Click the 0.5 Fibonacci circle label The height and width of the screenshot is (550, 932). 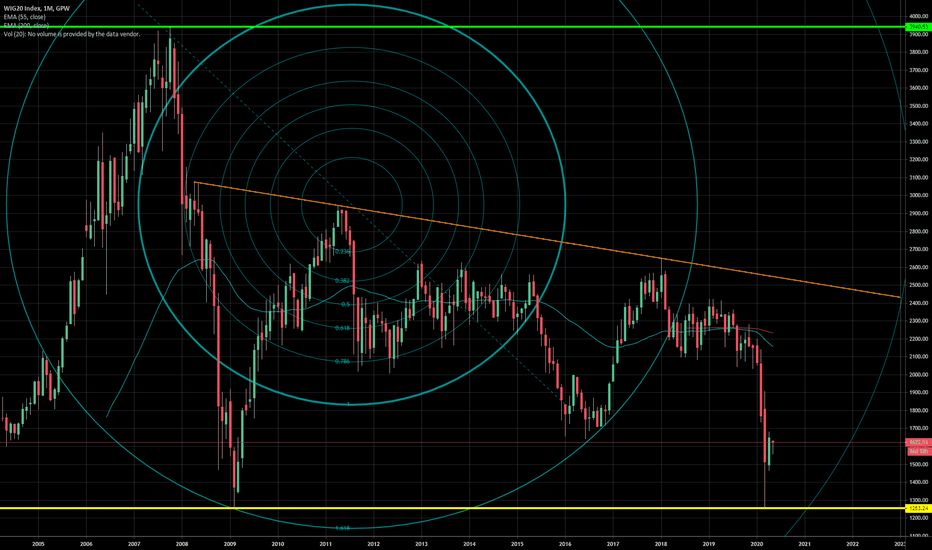pos(345,304)
